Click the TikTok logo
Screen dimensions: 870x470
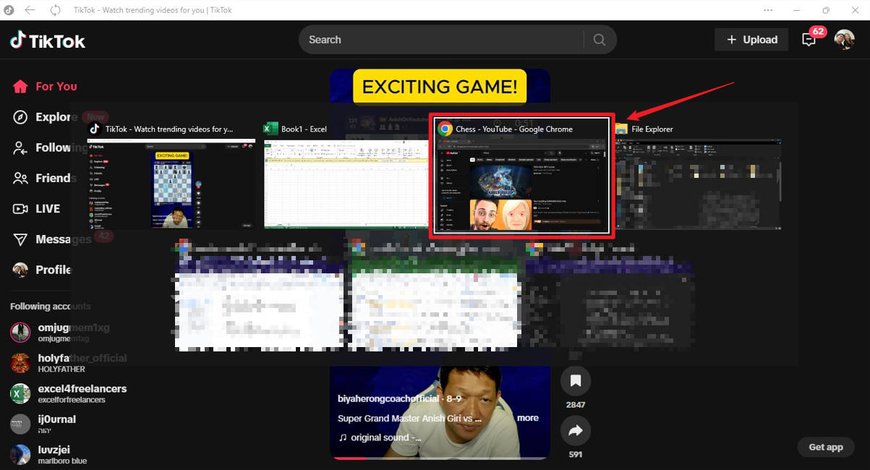click(48, 41)
